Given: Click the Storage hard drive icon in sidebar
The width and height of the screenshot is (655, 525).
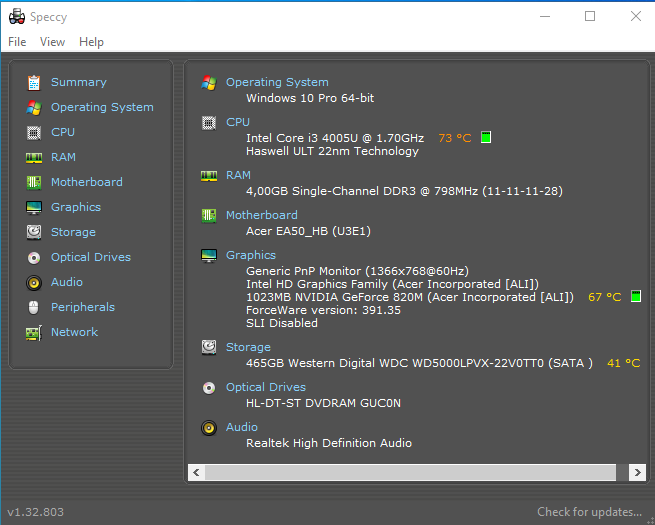Looking at the screenshot, I should [34, 232].
